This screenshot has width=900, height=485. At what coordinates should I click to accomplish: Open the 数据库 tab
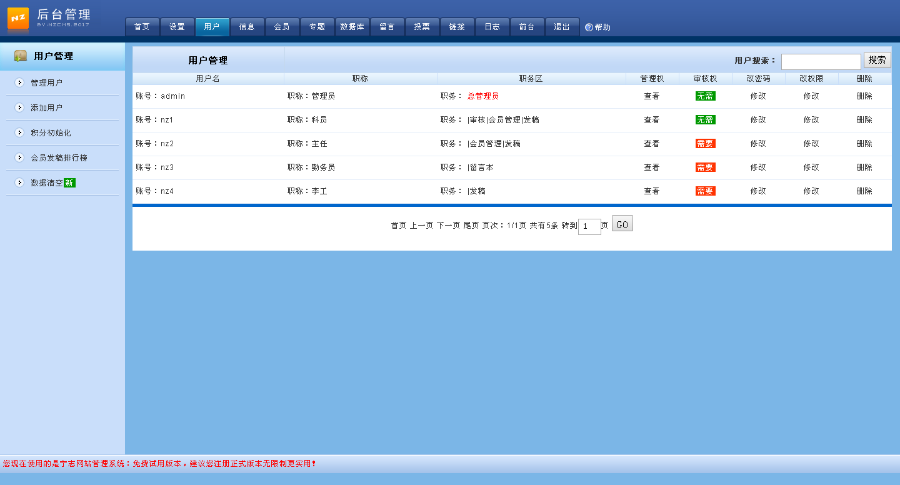[x=352, y=27]
